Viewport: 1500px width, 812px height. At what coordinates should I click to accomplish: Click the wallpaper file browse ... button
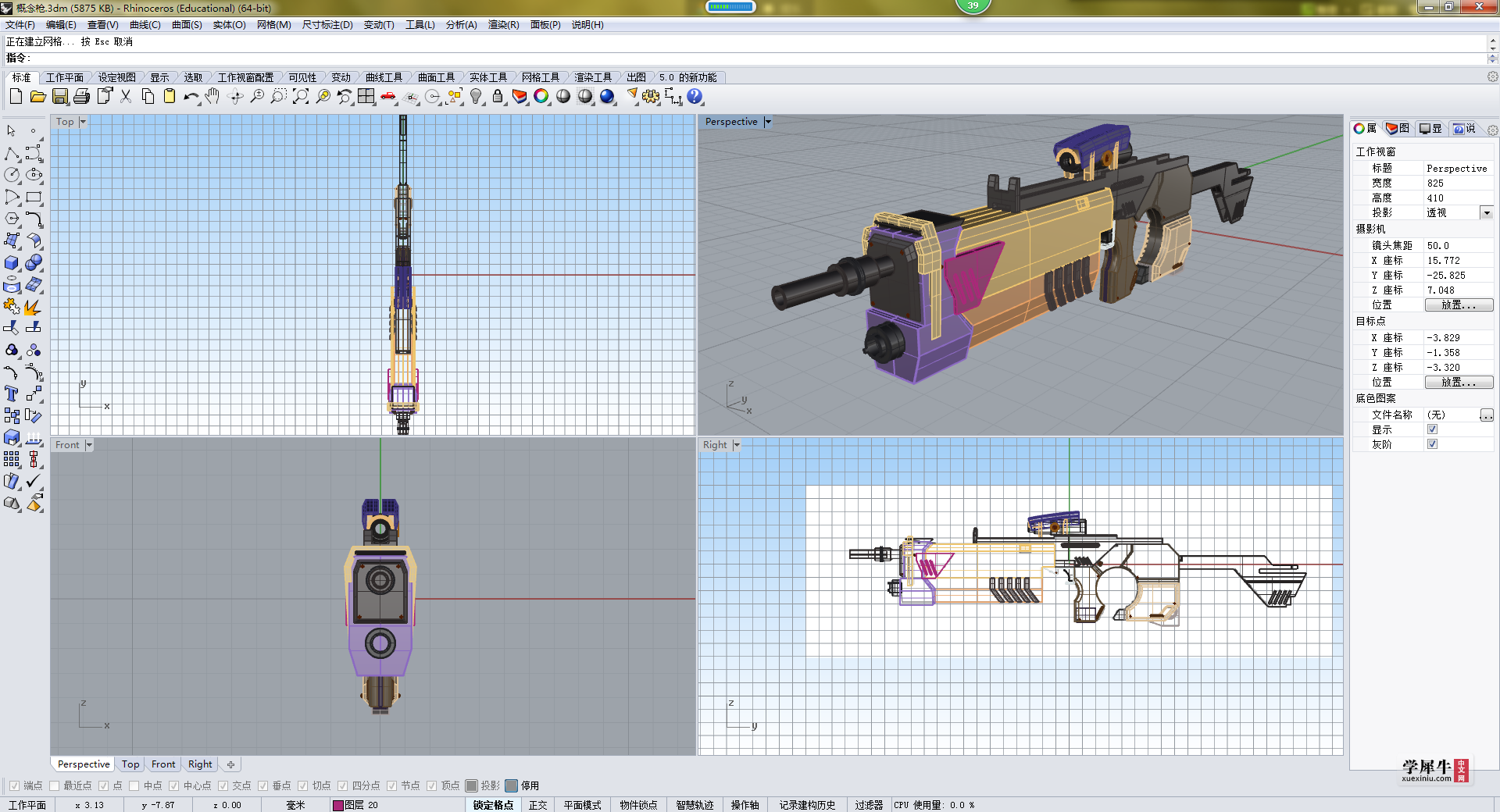(1487, 415)
